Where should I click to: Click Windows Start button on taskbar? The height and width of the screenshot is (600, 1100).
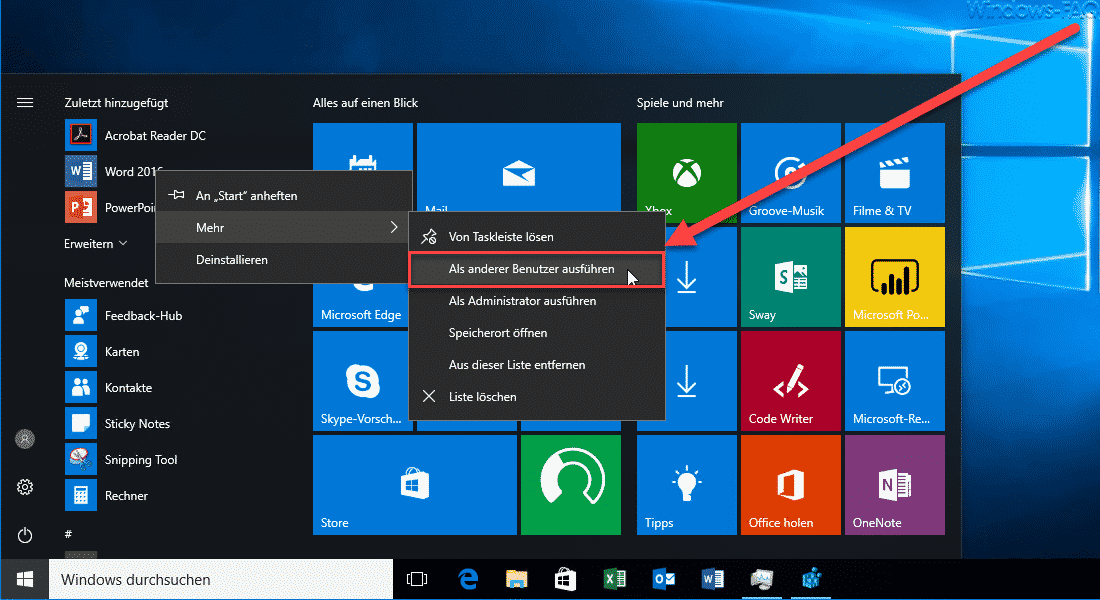tap(25, 580)
